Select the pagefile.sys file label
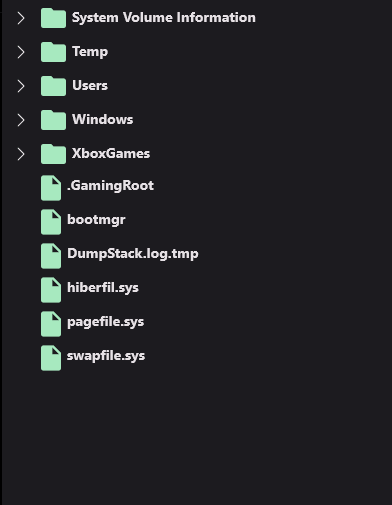This screenshot has height=505, width=392. point(106,322)
